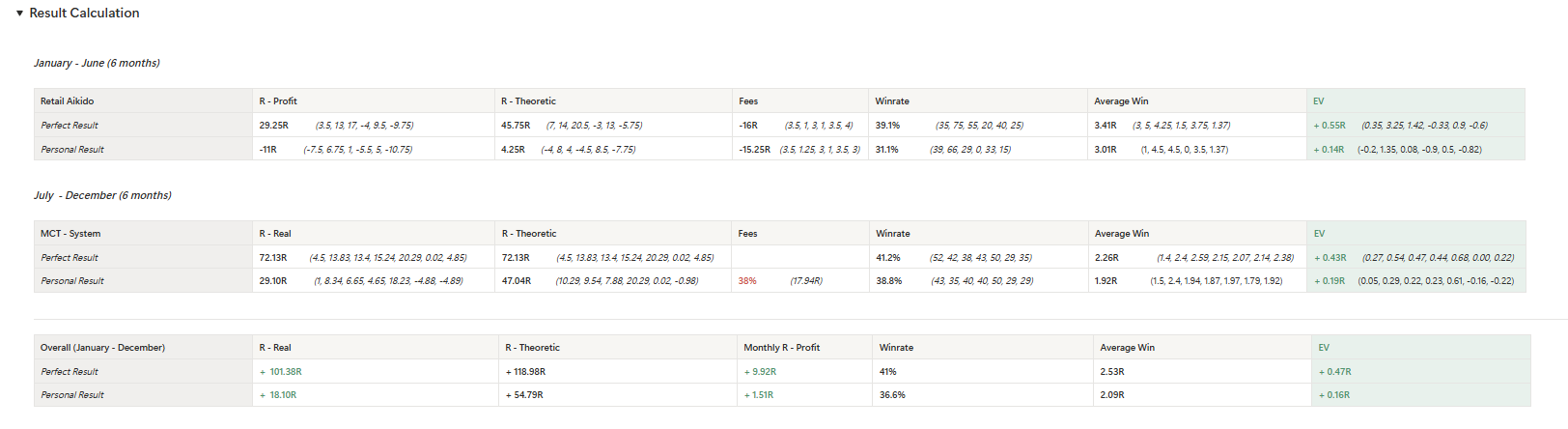Viewport: 1568px width, 429px height.
Task: Click the +1.51R monthly profit cell
Action: point(805,394)
